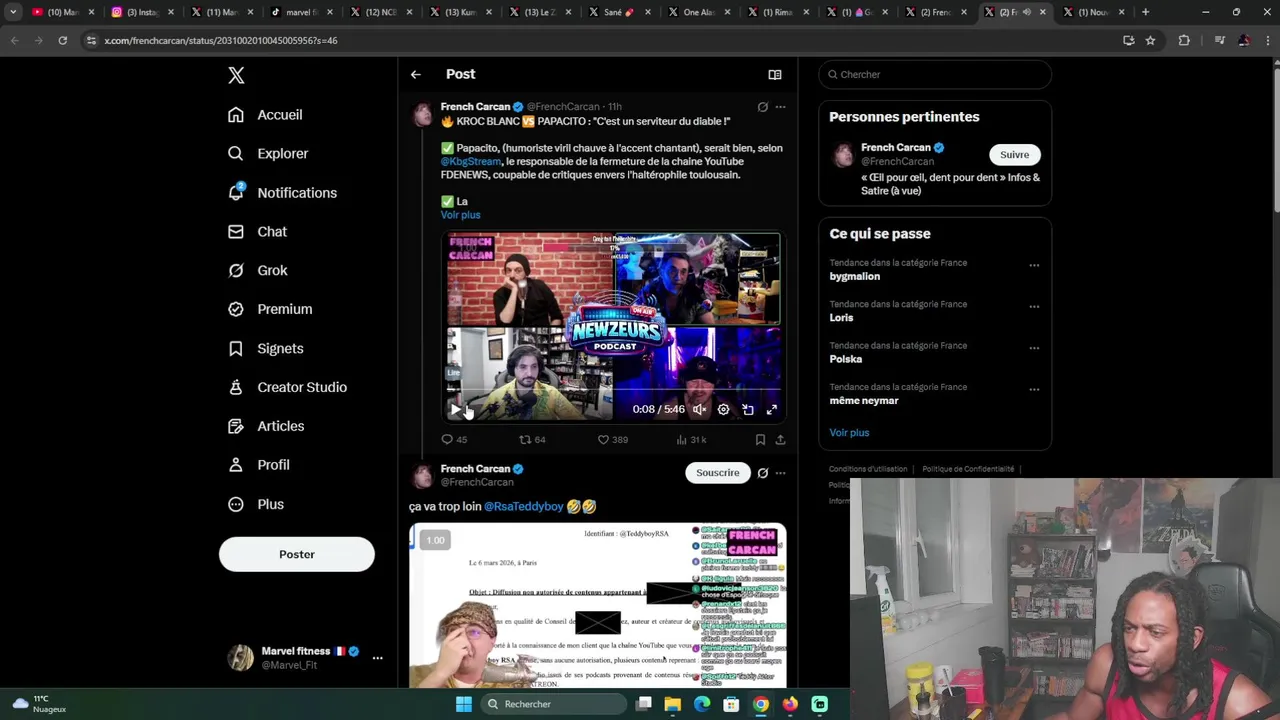Open Politique de Confidentialité link

point(968,469)
